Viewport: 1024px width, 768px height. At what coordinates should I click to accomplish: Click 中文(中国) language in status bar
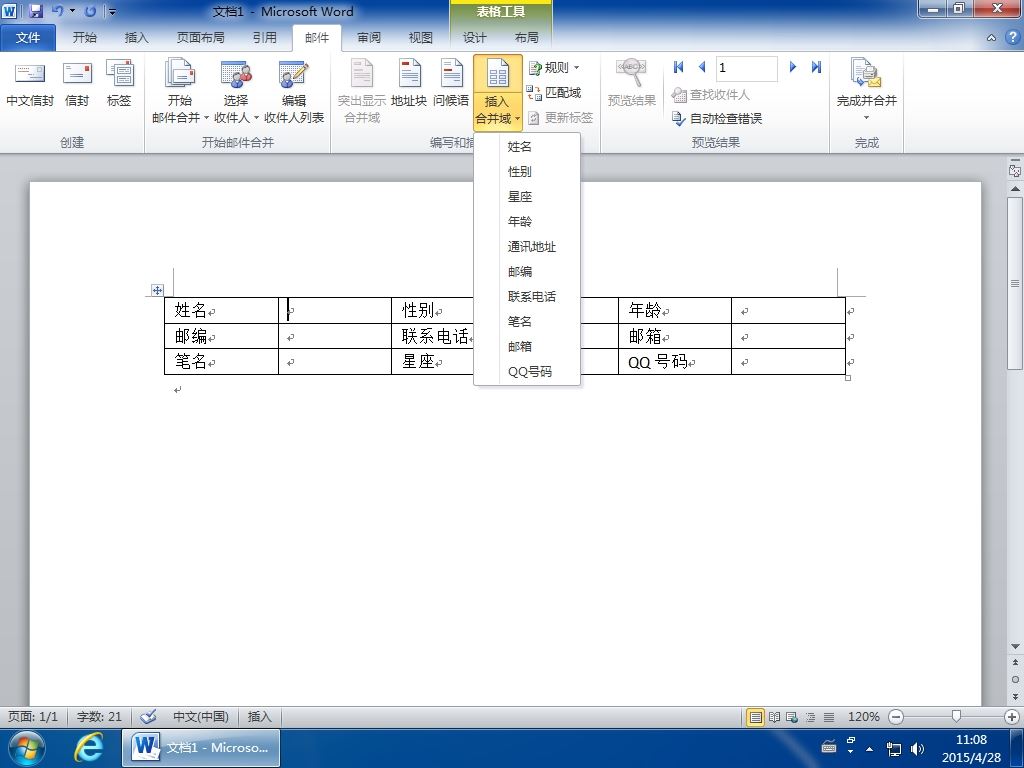(200, 717)
